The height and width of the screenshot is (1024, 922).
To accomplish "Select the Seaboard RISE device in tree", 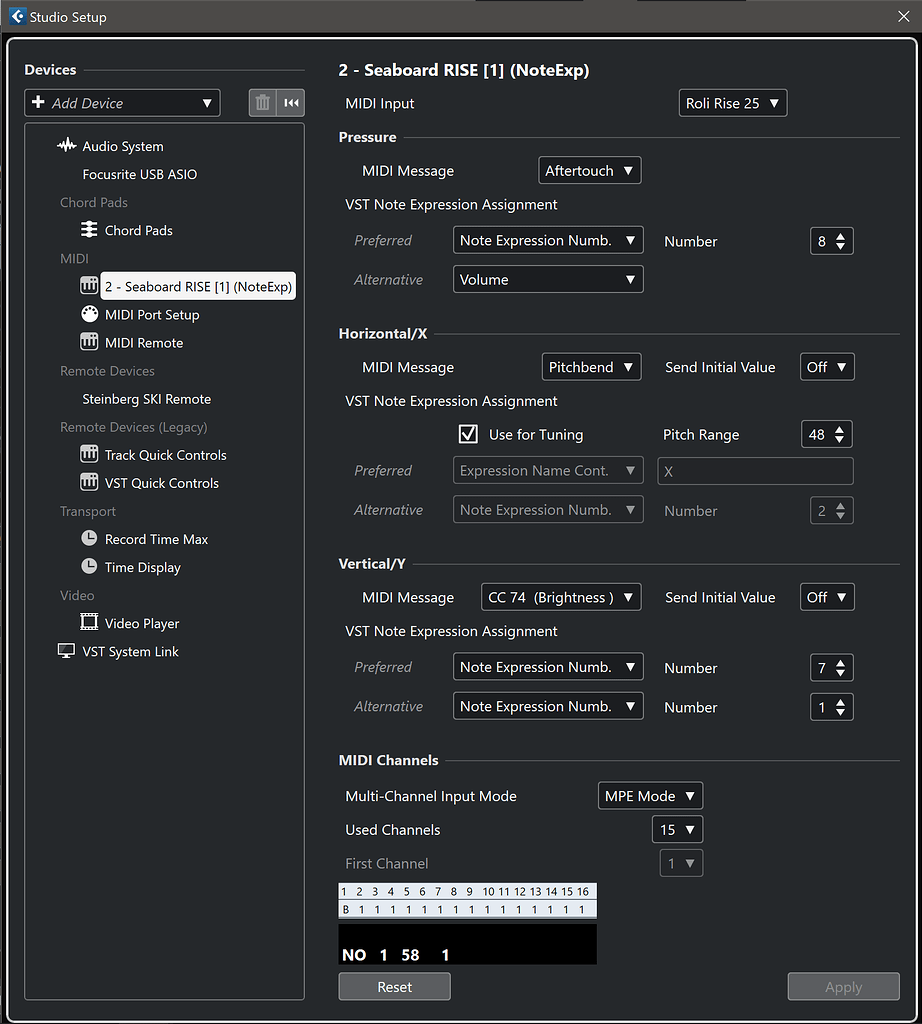I will click(x=197, y=286).
